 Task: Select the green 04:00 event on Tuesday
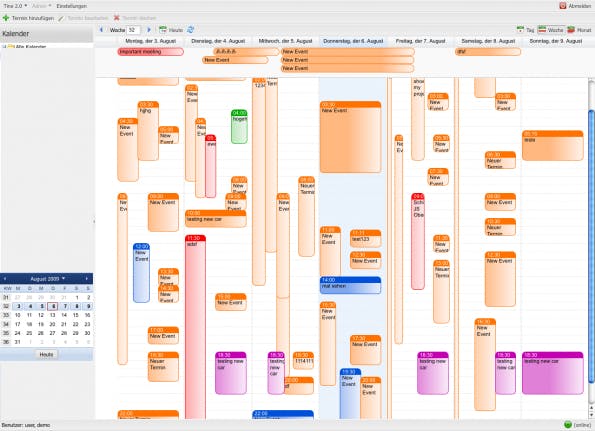[x=239, y=127]
